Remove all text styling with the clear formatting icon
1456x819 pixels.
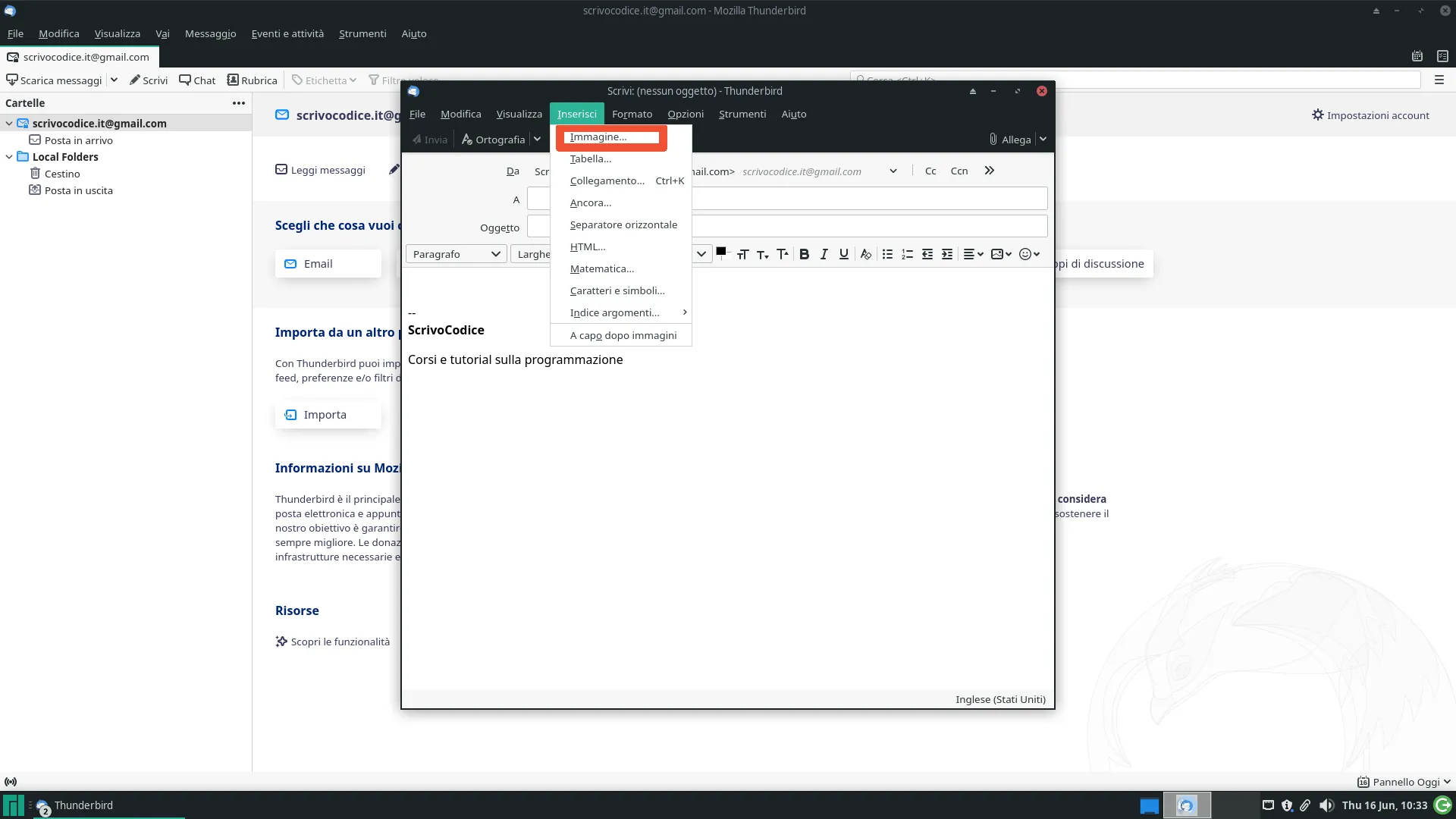pyautogui.click(x=866, y=254)
